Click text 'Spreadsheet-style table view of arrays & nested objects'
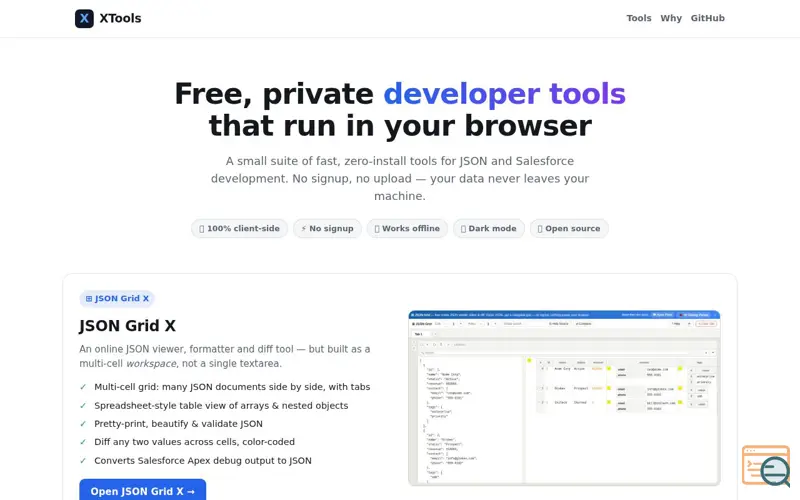This screenshot has height=500, width=800. 221,406
